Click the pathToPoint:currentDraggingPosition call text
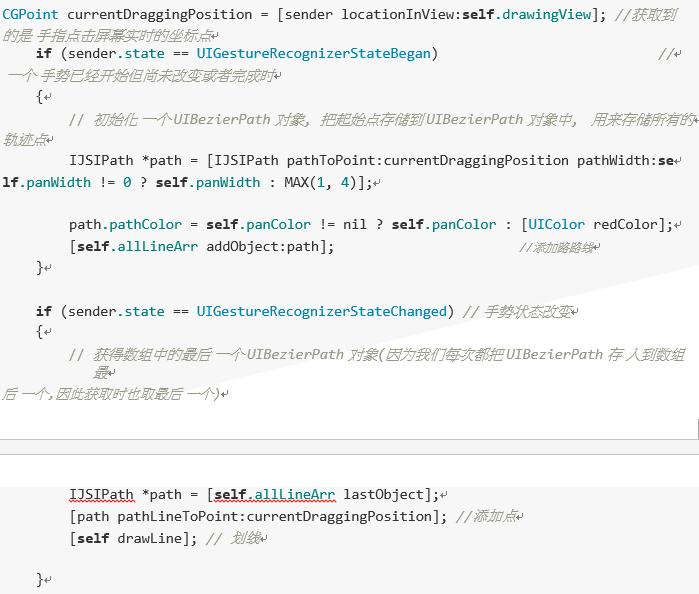This screenshot has width=699, height=594. click(428, 161)
